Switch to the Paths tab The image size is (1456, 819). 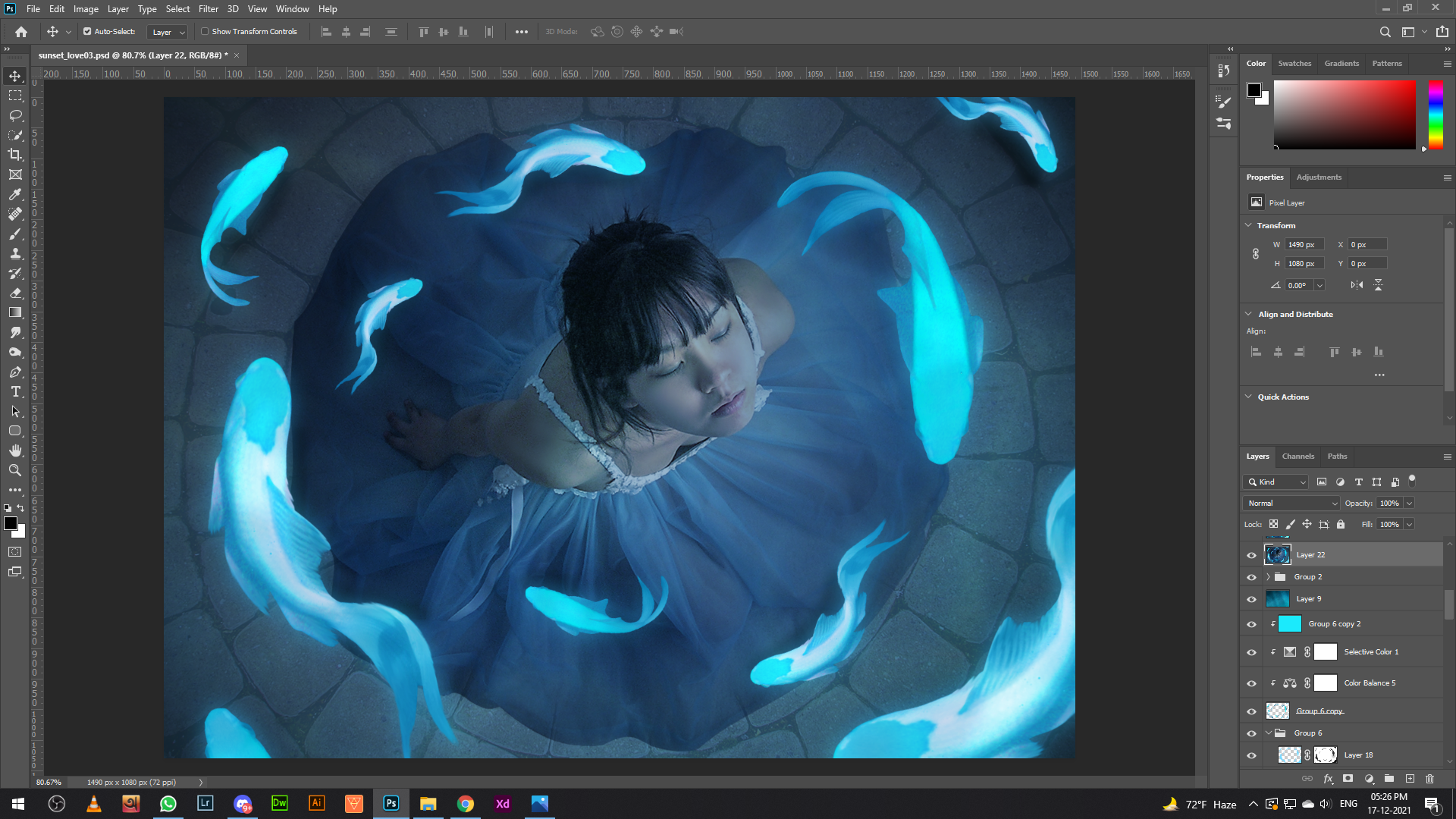tap(1337, 457)
